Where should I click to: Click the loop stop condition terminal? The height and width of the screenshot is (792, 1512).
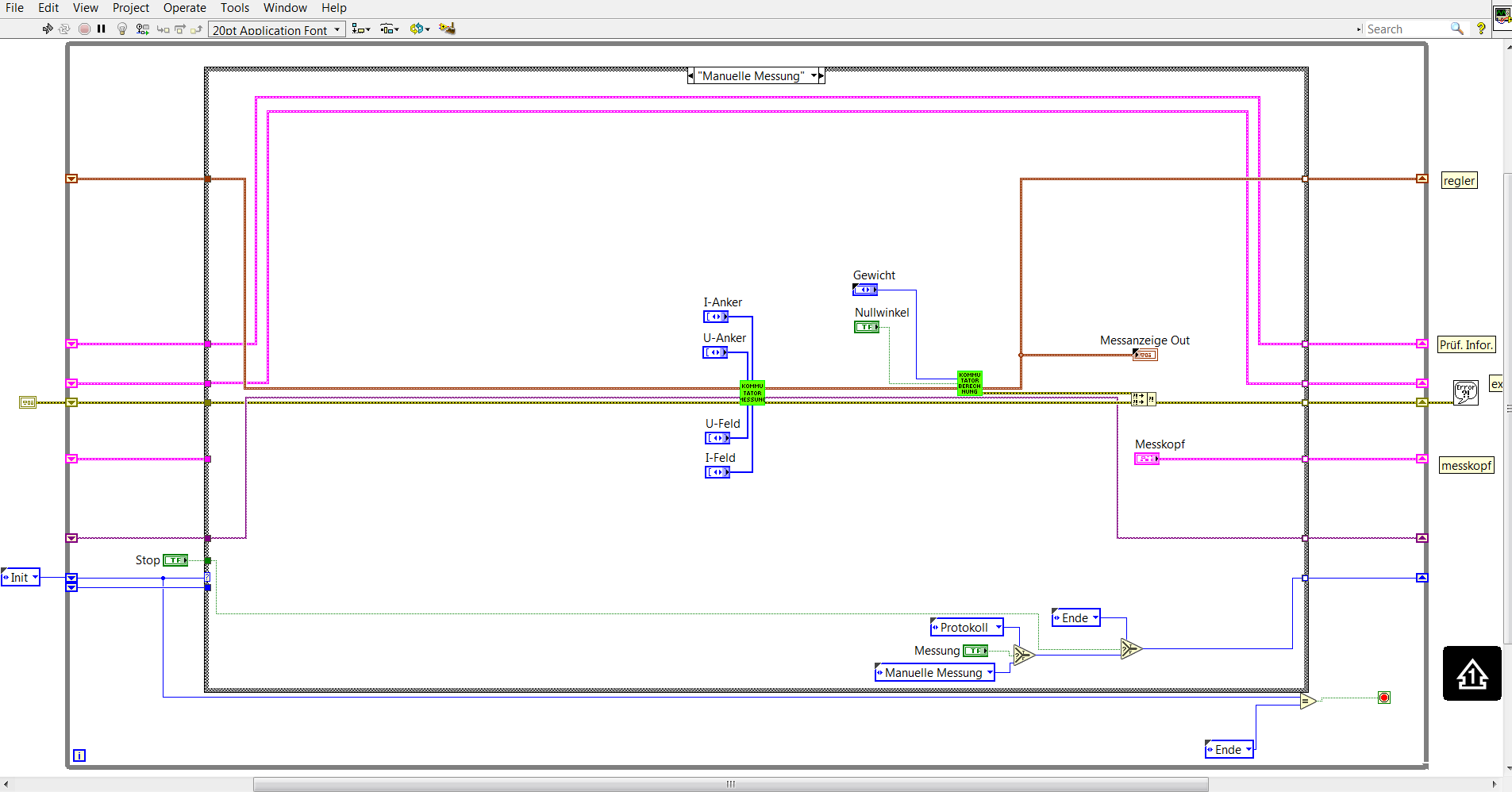1384,698
